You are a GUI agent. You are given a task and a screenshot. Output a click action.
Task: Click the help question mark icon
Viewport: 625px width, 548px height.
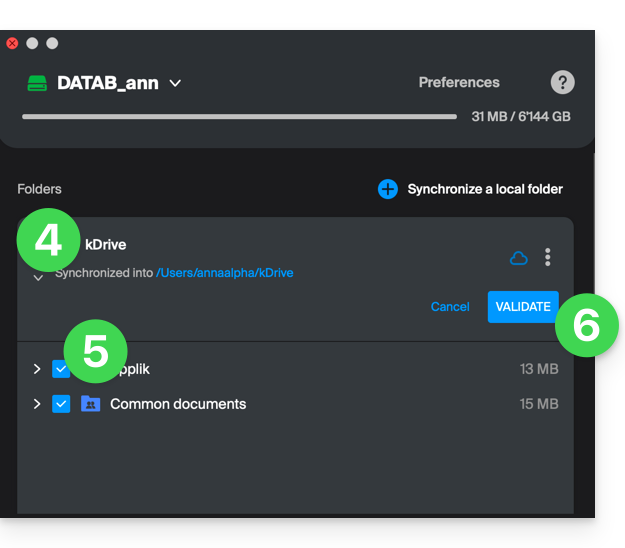[563, 82]
